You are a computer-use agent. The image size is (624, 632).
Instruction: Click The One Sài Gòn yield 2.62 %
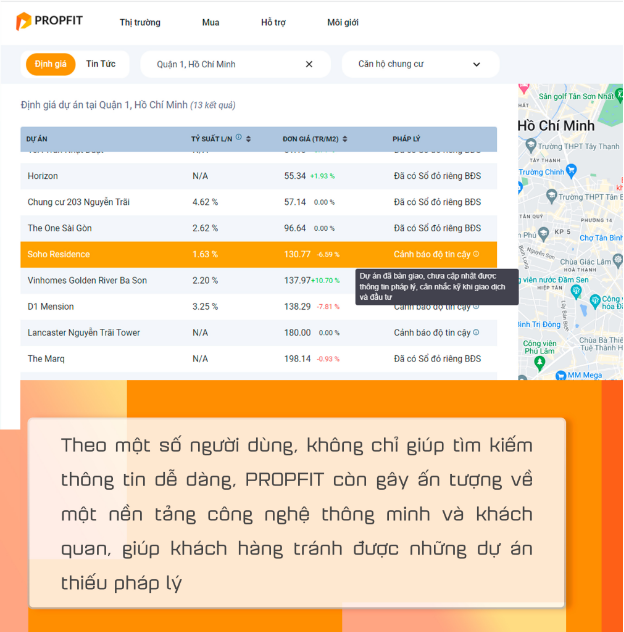(205, 228)
